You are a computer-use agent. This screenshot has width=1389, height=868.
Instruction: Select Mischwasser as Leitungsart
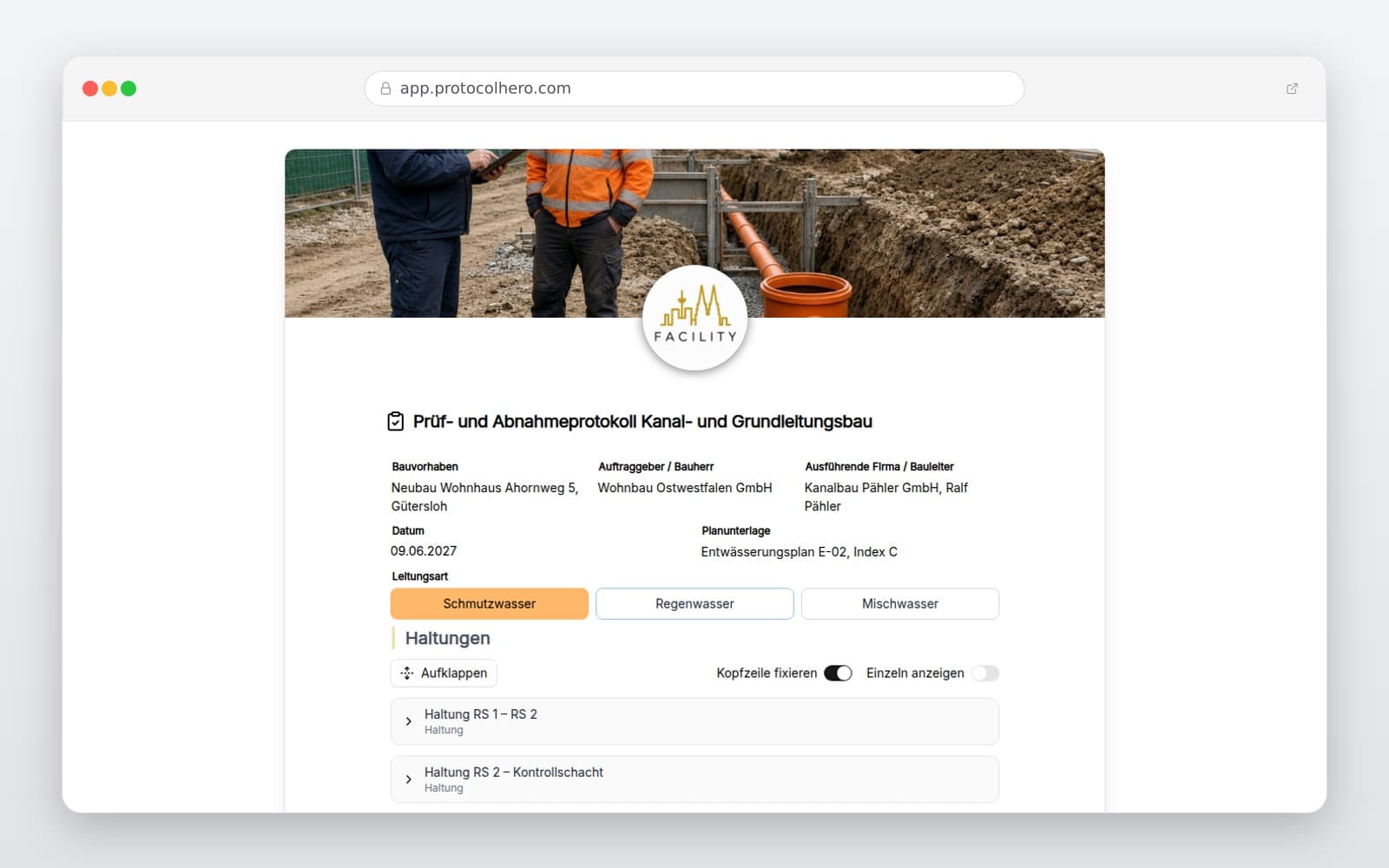(x=900, y=603)
